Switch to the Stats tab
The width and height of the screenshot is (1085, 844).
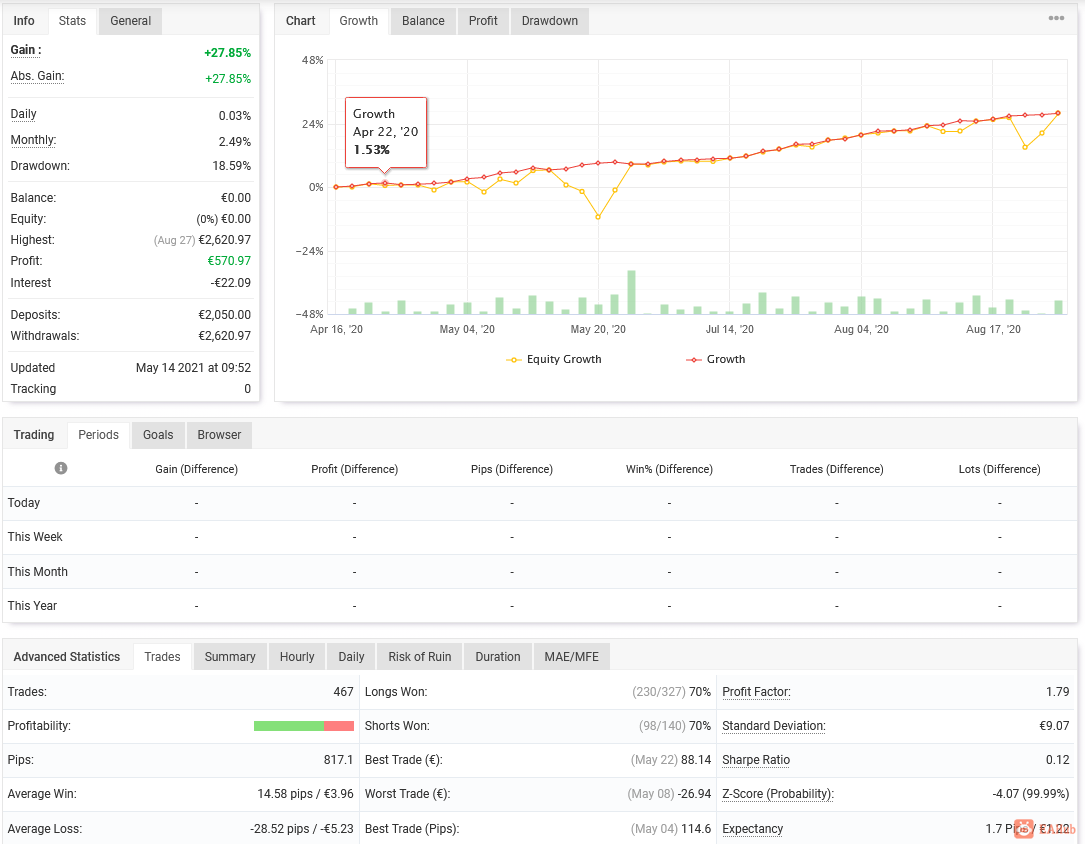pyautogui.click(x=72, y=21)
